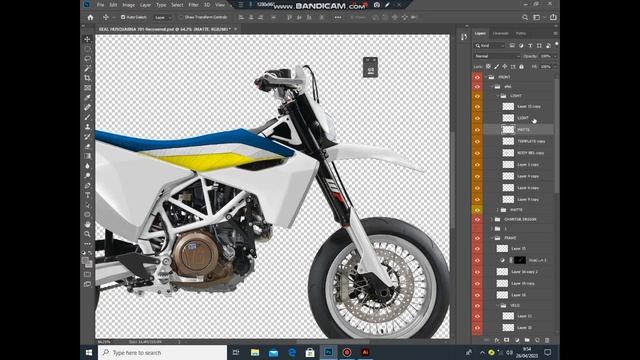Filter layers by type with the T icon
The width and height of the screenshot is (640, 360).
coord(530,46)
